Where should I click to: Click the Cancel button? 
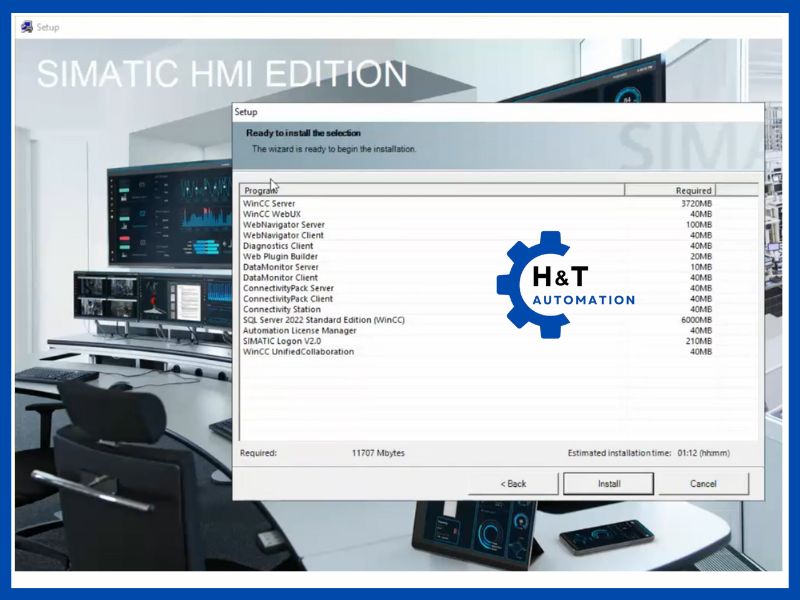click(703, 484)
